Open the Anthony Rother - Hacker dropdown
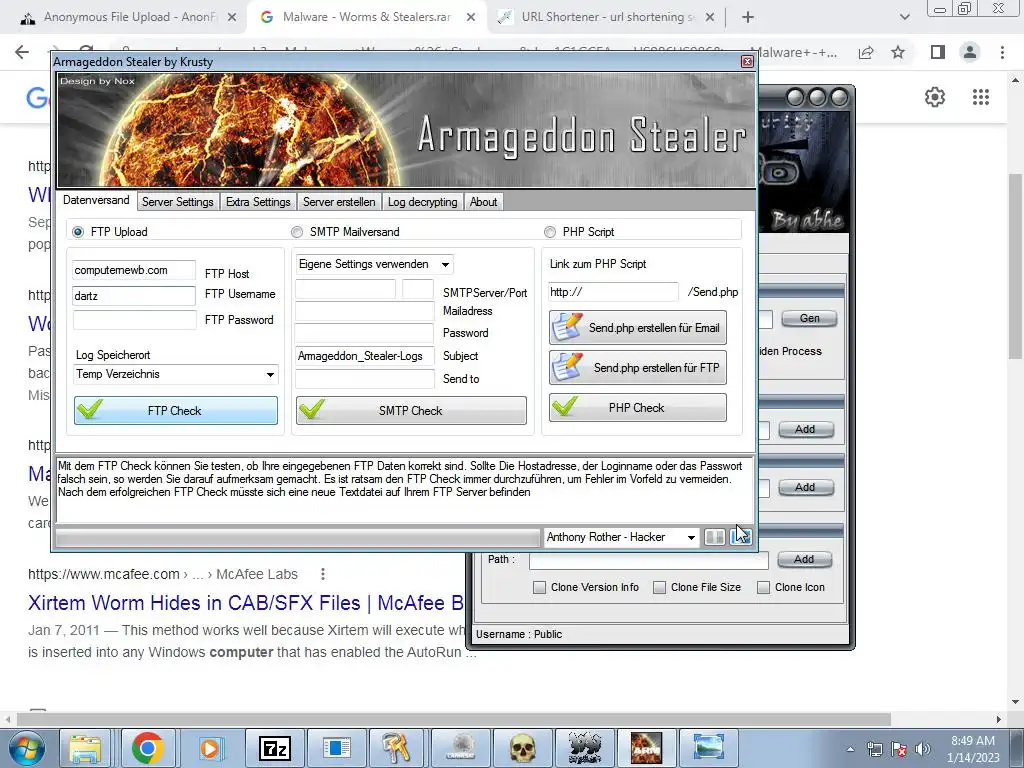 621,537
